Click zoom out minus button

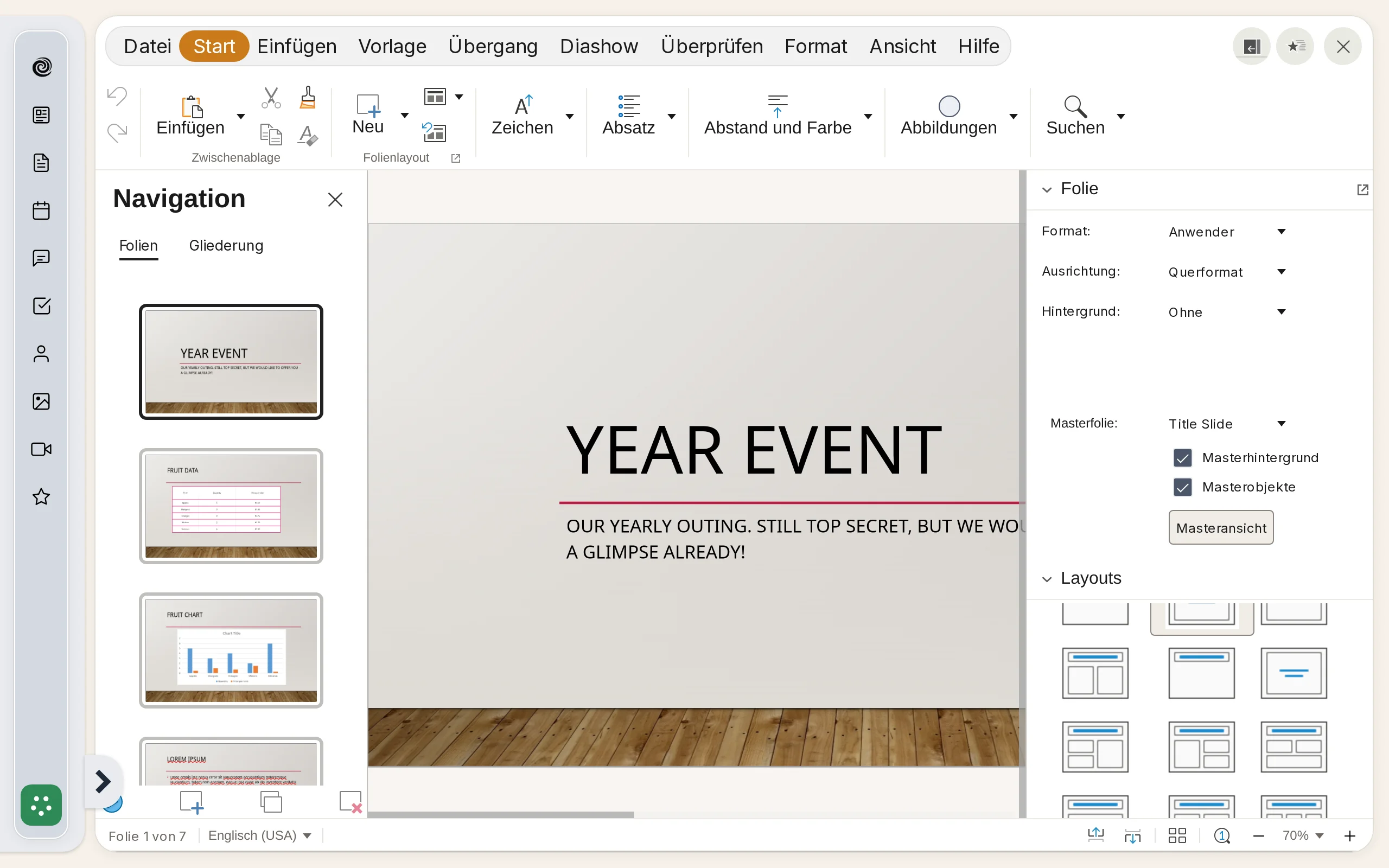tap(1259, 835)
